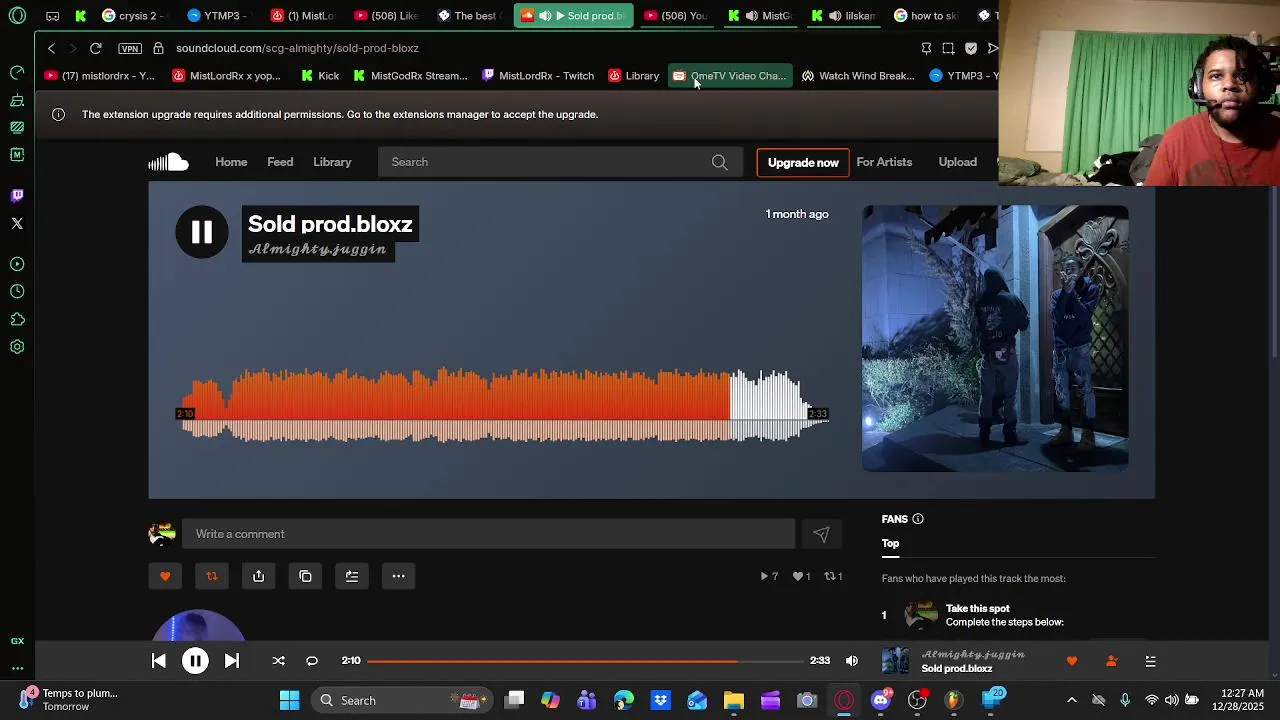This screenshot has height=720, width=1280.
Task: Like the track from the bottom player bar
Action: 1072,661
